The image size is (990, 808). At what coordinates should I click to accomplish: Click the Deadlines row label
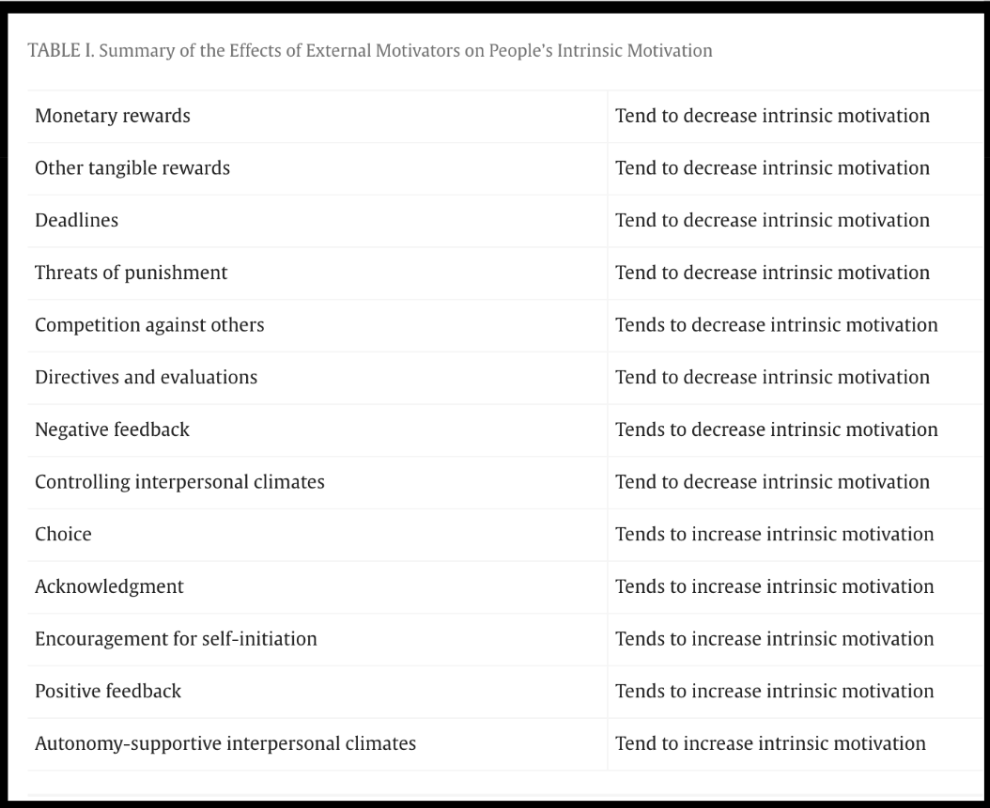coord(76,220)
